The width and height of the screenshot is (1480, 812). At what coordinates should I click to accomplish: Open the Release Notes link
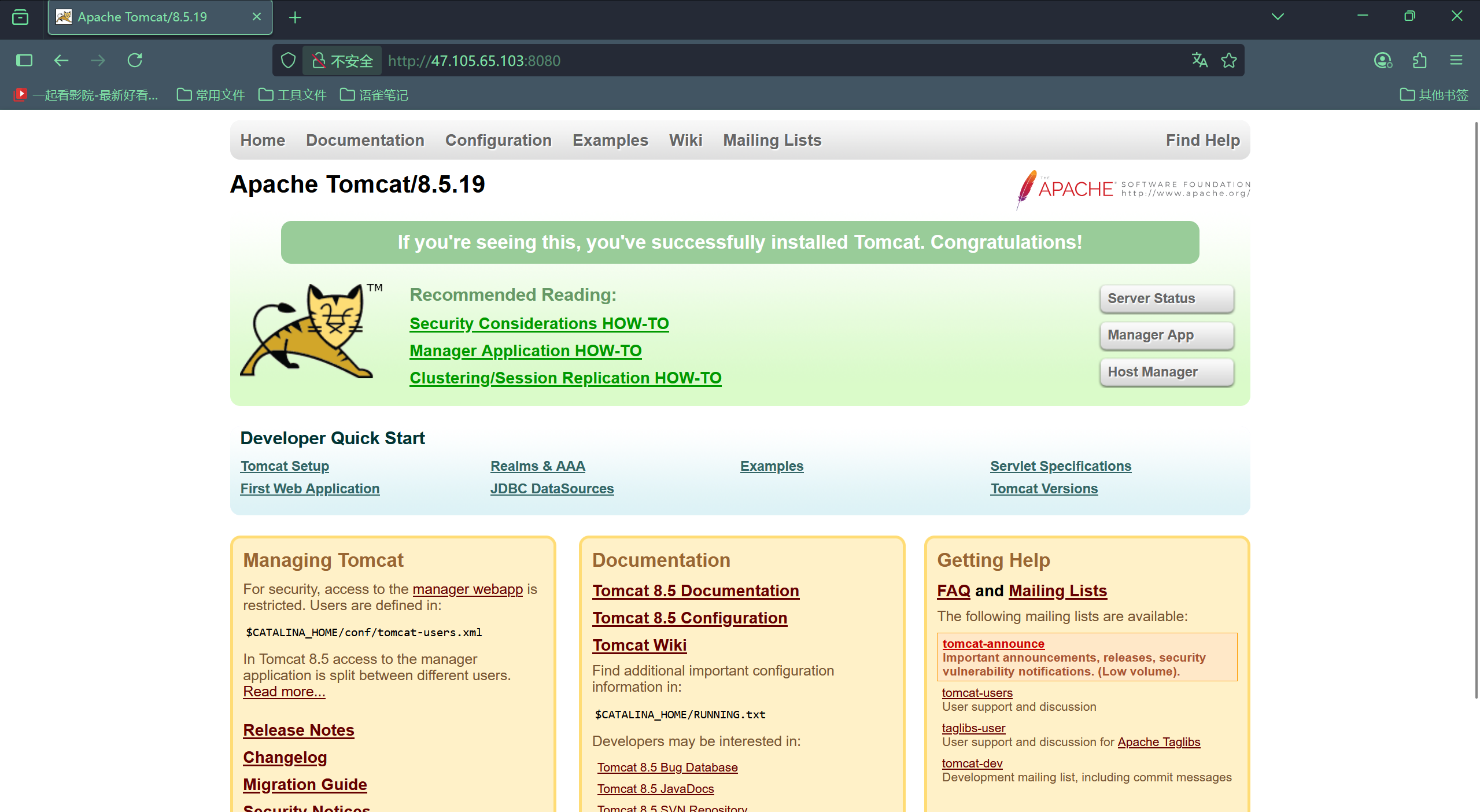point(298,730)
